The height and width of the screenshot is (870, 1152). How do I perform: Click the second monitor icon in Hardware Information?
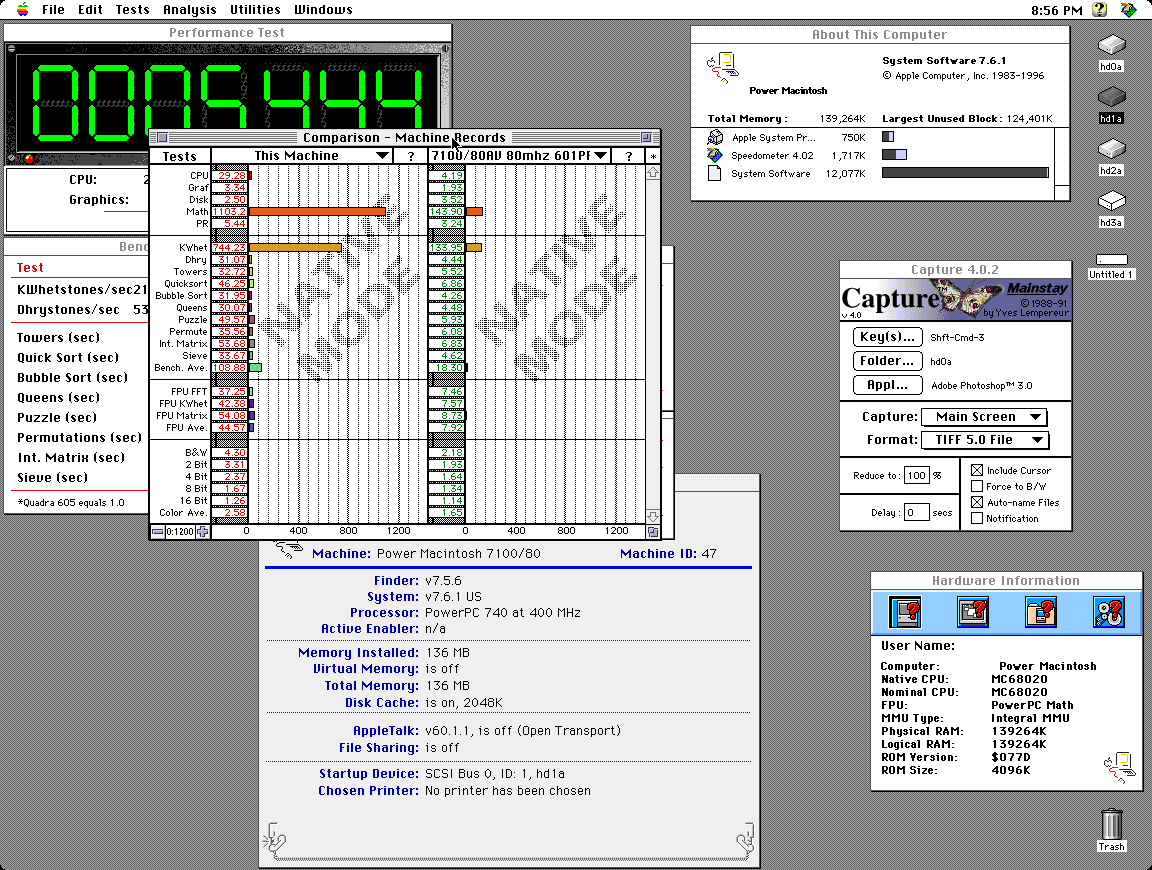click(973, 611)
